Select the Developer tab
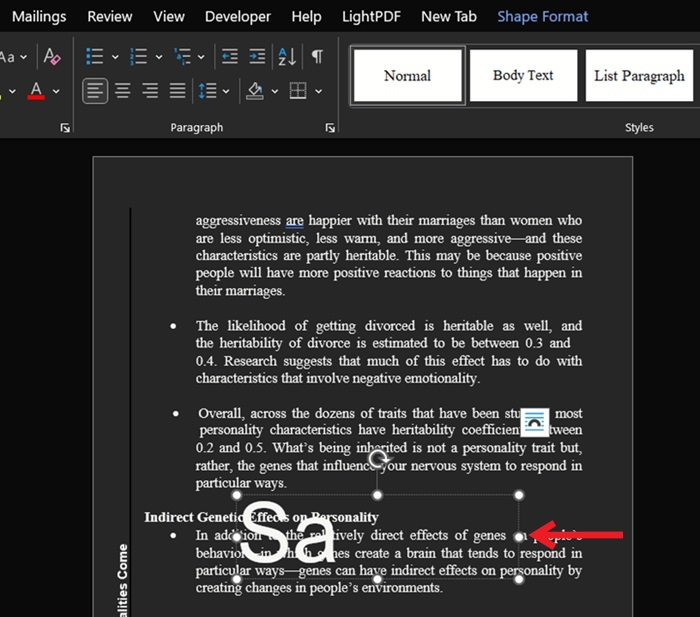The height and width of the screenshot is (617, 700). click(x=238, y=17)
